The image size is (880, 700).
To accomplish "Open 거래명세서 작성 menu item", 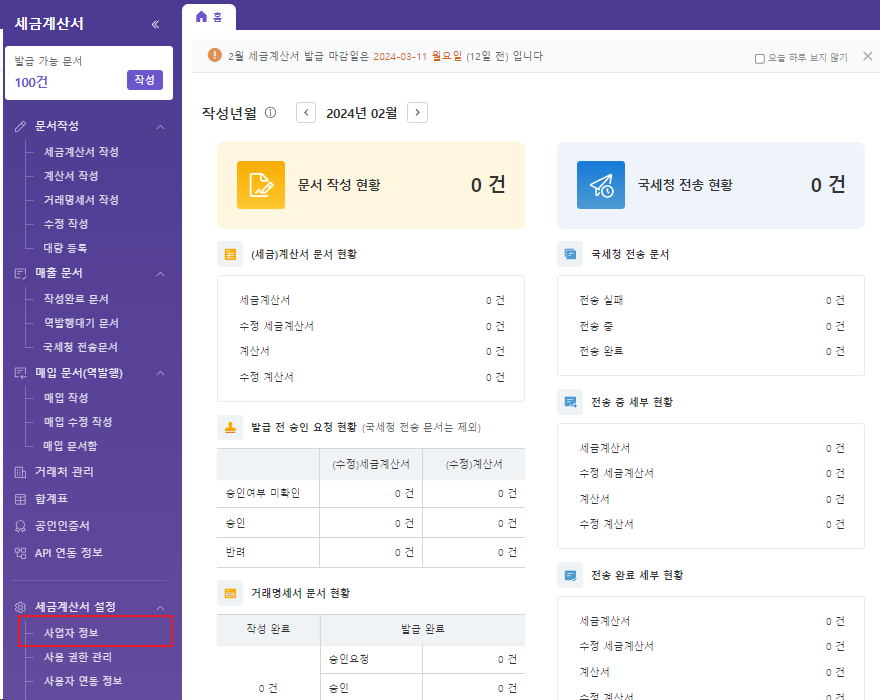I will pos(81,200).
